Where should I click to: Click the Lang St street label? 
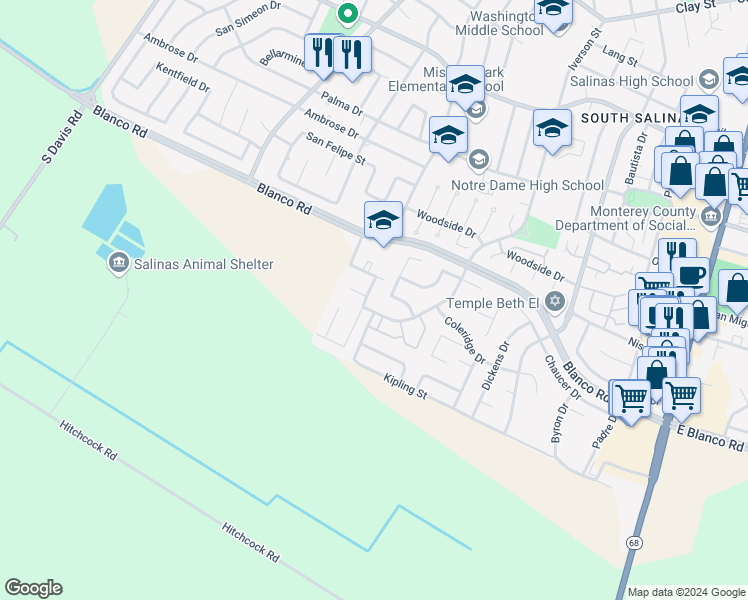coord(620,56)
